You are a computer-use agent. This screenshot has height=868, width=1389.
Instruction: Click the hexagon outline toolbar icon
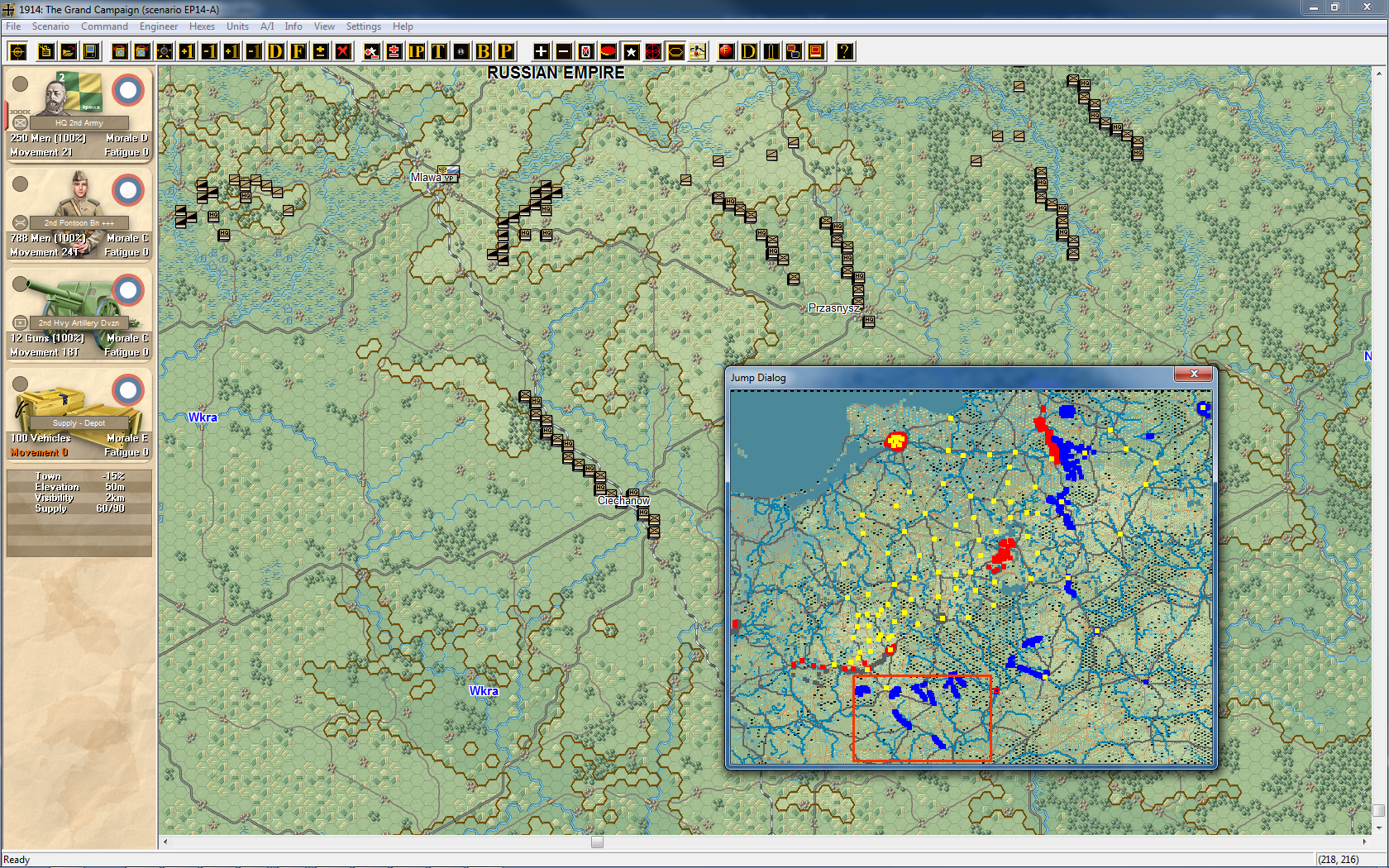click(675, 51)
